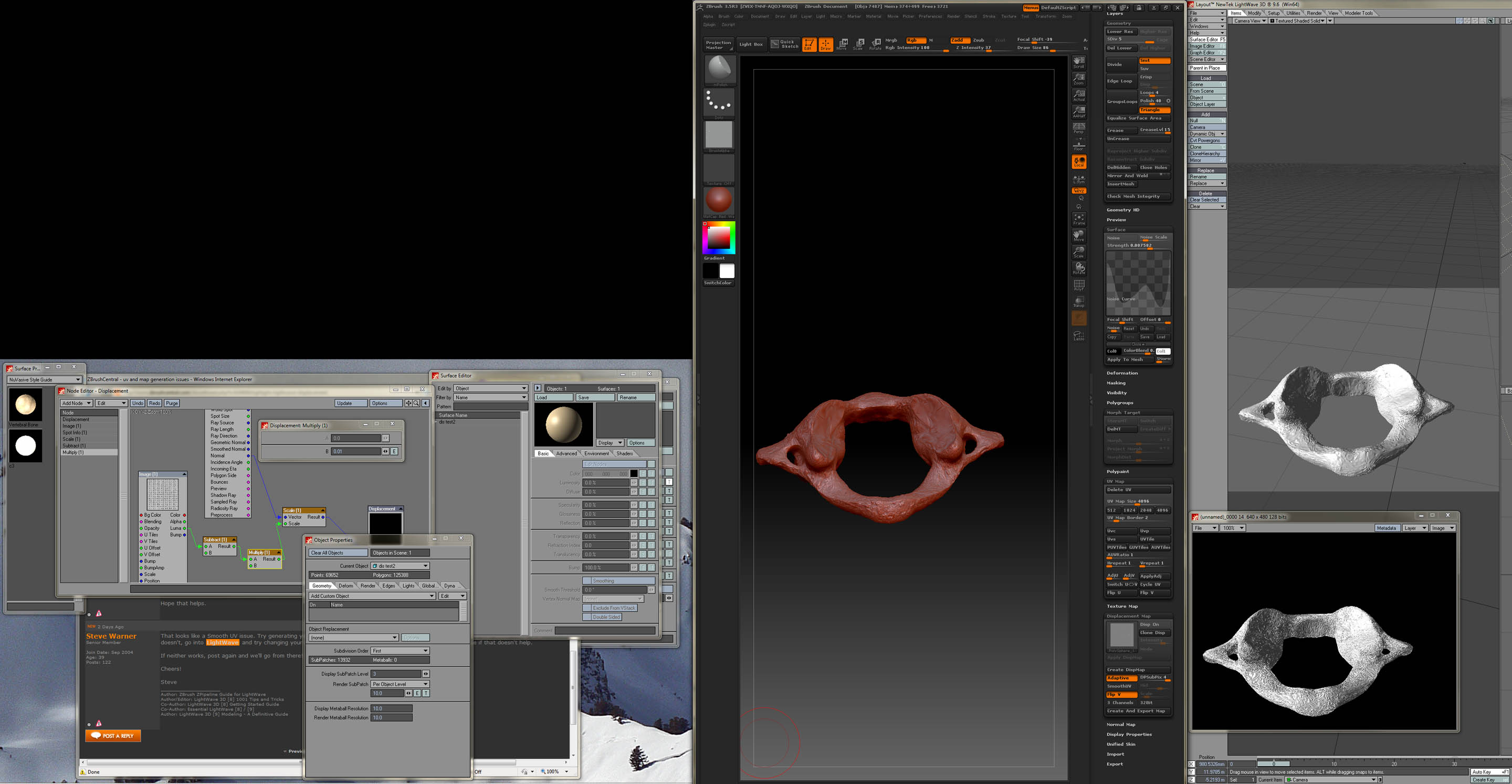Click the Post A Reply button

113,735
